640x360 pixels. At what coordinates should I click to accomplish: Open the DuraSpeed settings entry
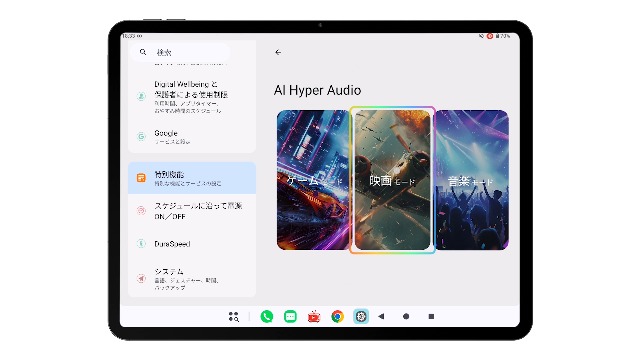[x=192, y=244]
